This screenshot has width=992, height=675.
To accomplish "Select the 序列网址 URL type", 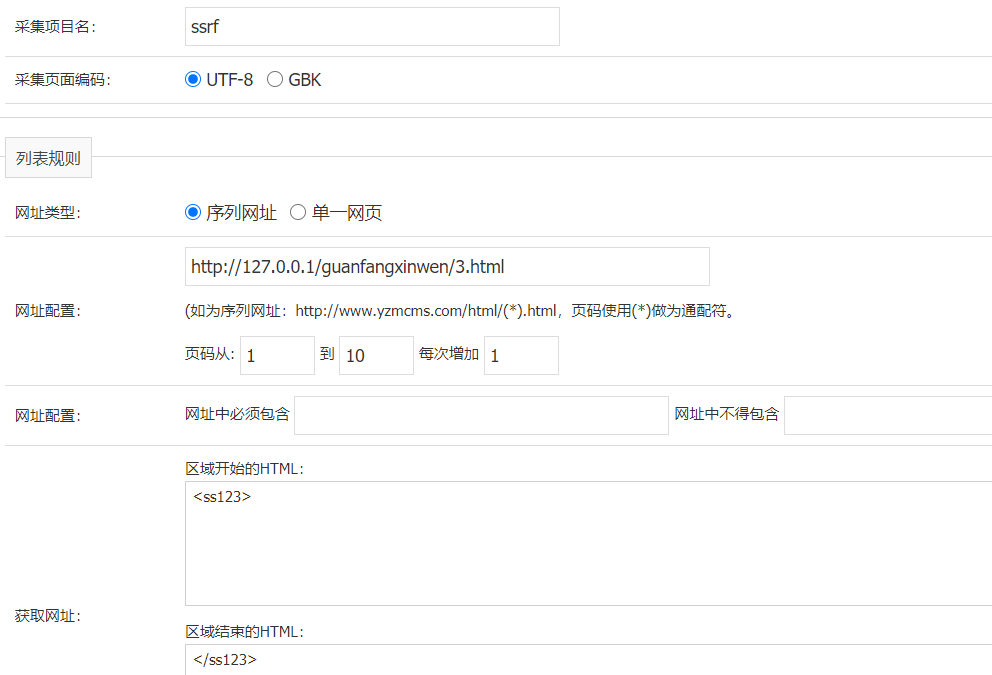I will pyautogui.click(x=194, y=212).
